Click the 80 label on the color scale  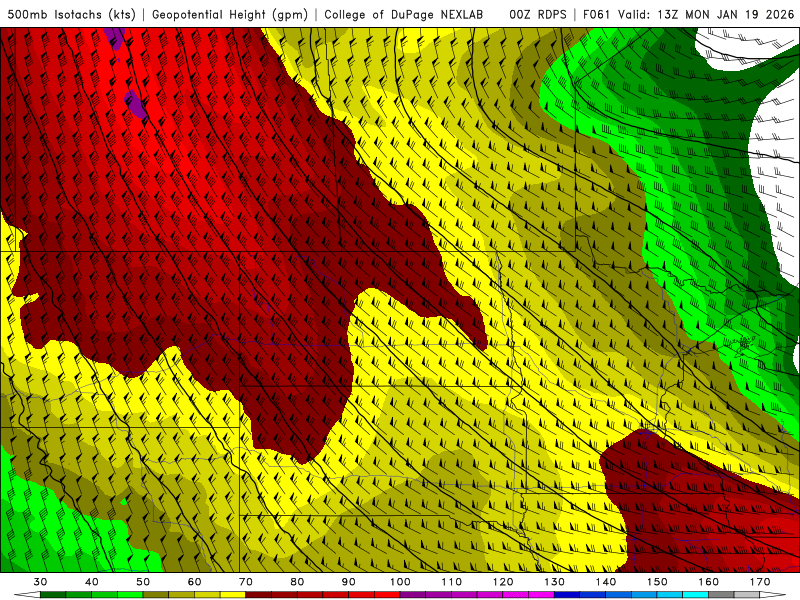pos(297,582)
